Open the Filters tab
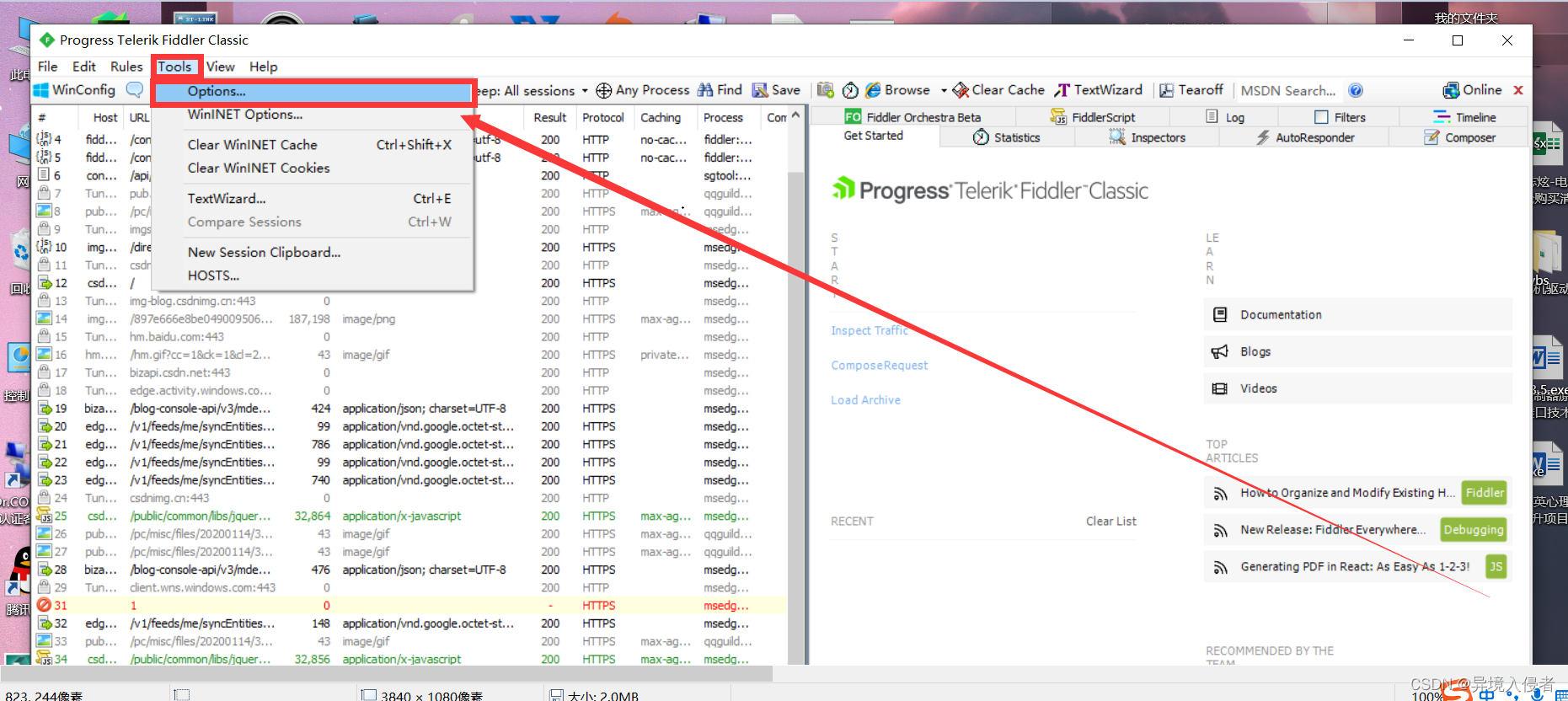1568x701 pixels. [x=1340, y=117]
